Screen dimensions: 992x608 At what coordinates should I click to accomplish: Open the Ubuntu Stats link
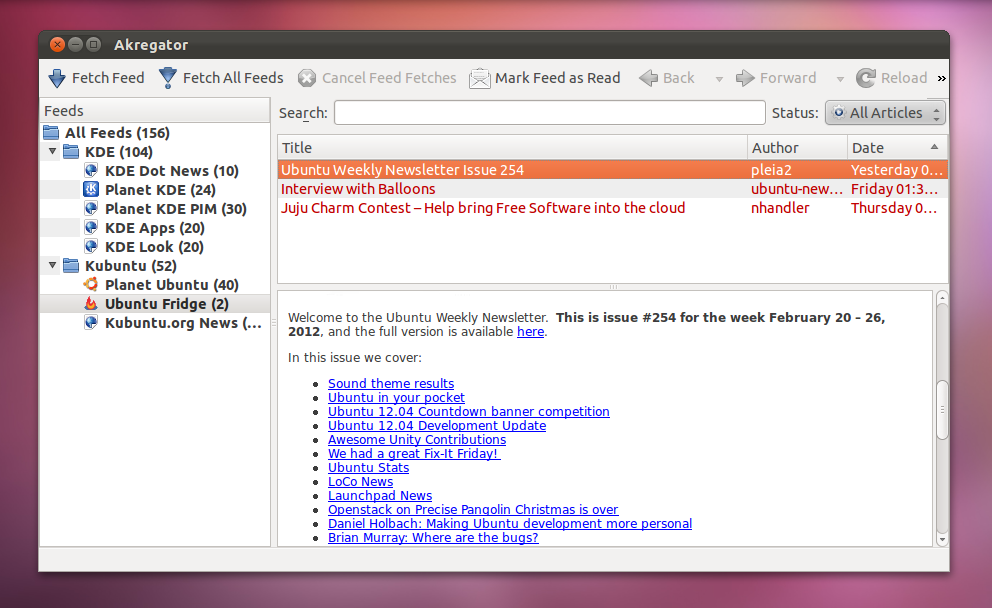coord(368,468)
